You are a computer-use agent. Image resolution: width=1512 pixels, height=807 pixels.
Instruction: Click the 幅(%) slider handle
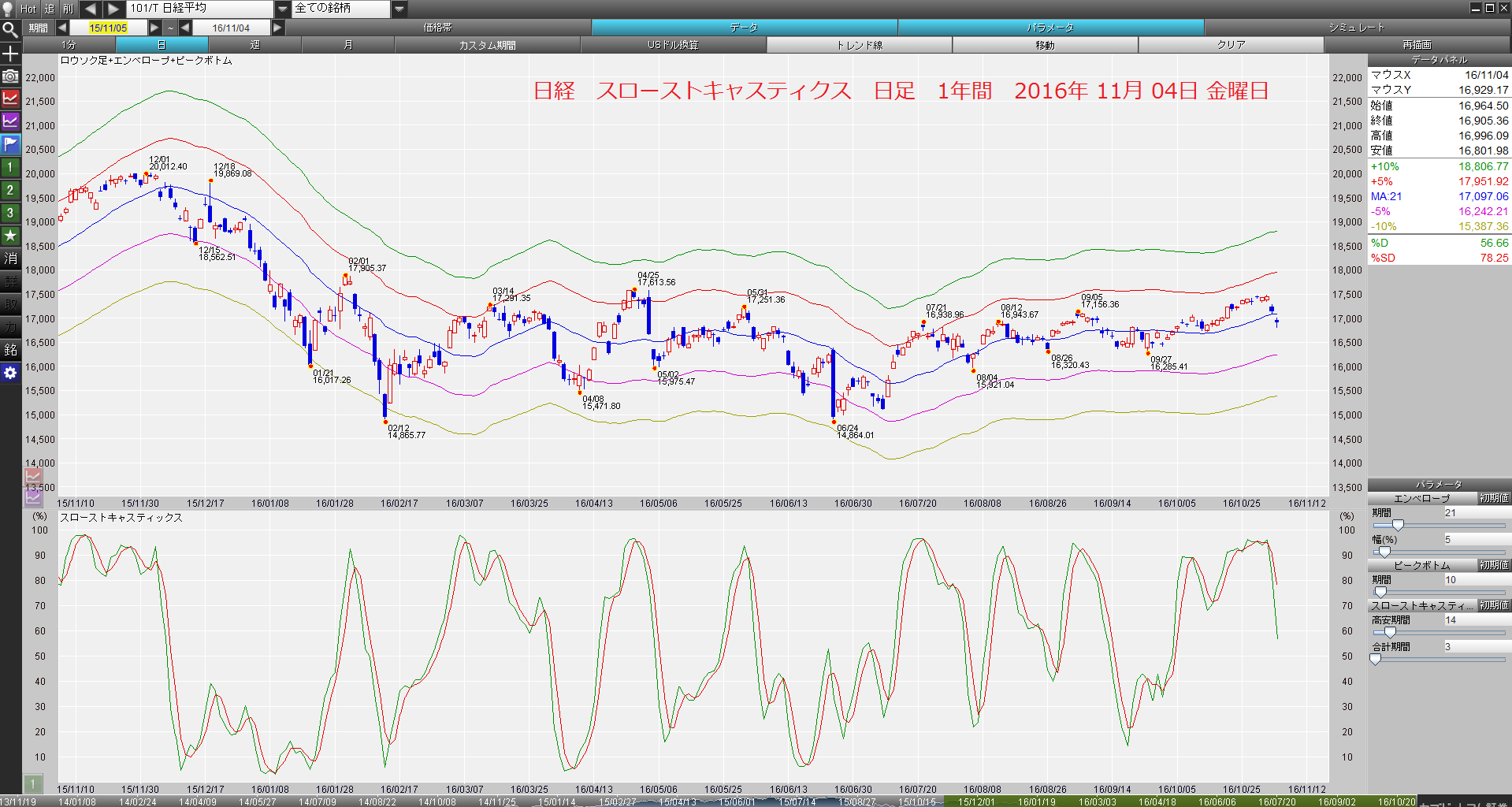[1384, 552]
